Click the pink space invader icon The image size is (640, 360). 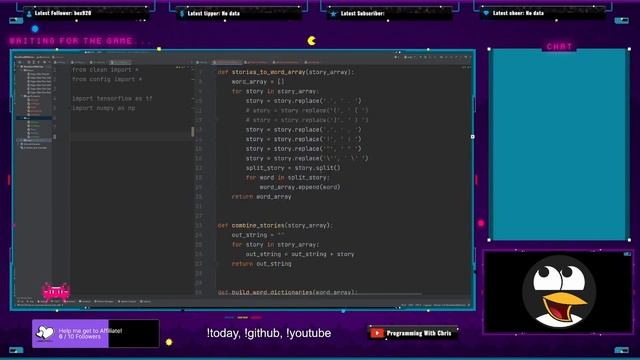56,291
